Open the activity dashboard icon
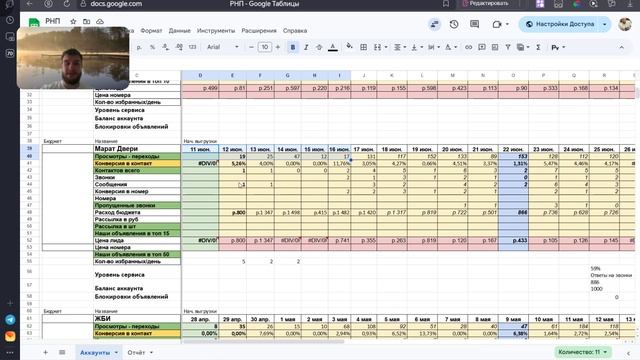The height and width of the screenshot is (360, 640). 434,24
